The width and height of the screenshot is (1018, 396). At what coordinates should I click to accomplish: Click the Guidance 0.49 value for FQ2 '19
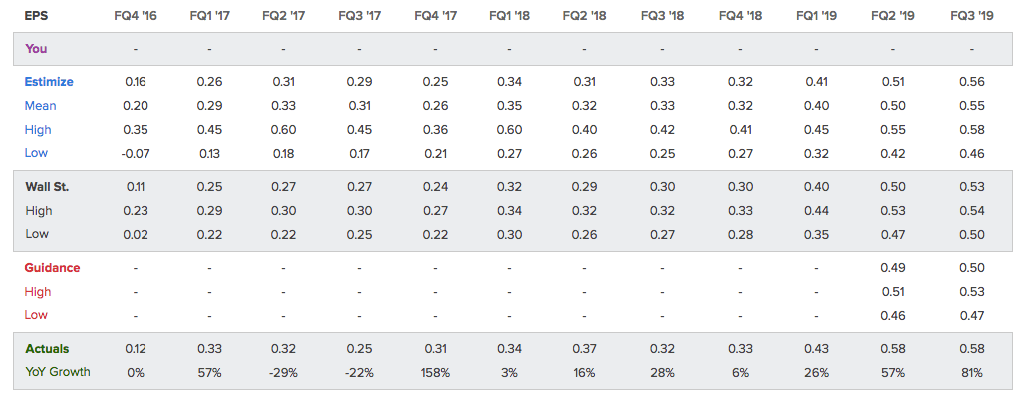tap(893, 267)
